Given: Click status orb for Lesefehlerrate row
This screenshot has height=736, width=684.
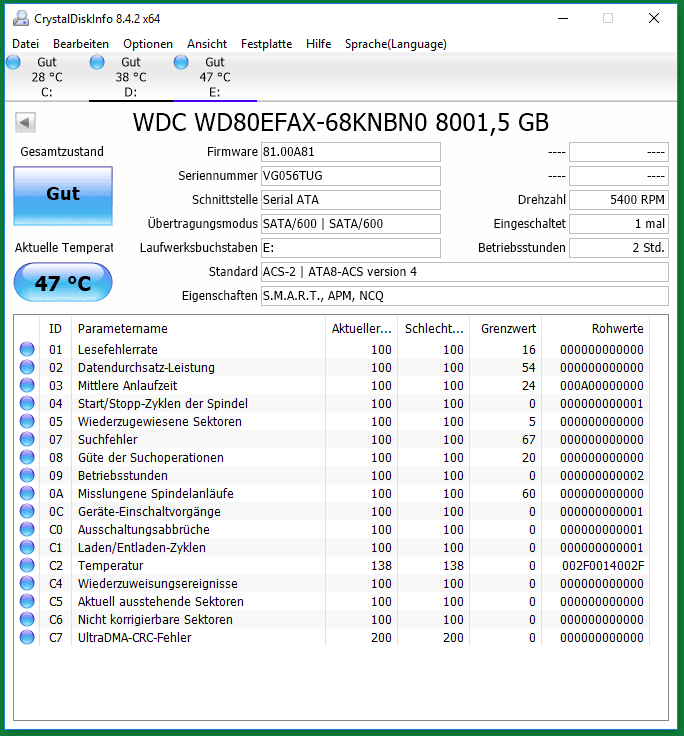Looking at the screenshot, I should click(x=27, y=349).
